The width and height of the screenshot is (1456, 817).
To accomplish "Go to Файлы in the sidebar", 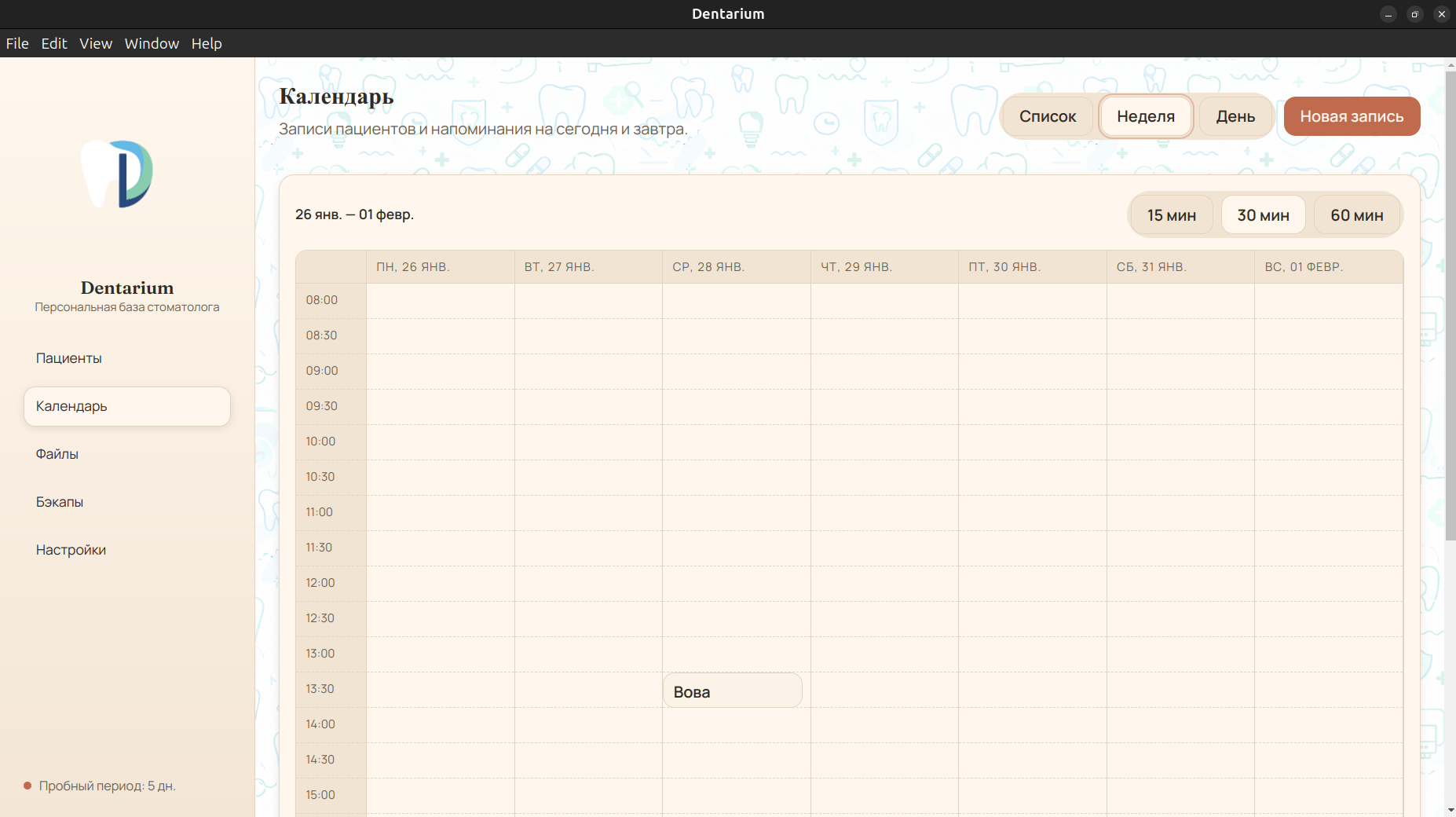I will coord(57,454).
